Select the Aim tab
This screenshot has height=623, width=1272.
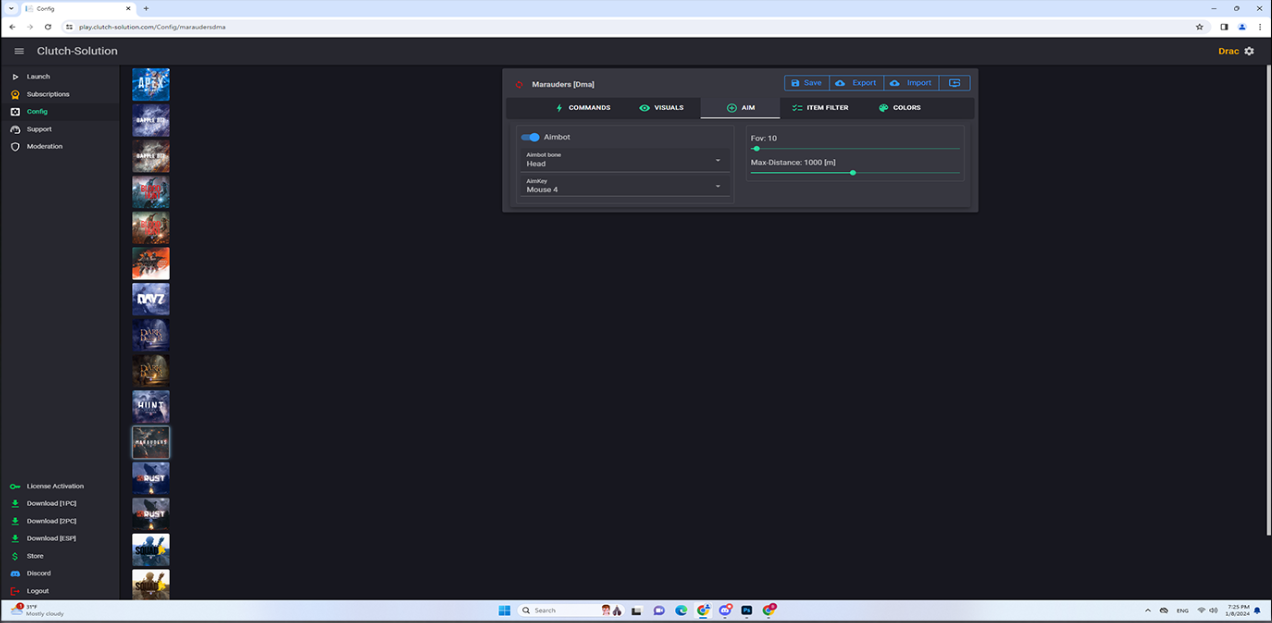[741, 108]
